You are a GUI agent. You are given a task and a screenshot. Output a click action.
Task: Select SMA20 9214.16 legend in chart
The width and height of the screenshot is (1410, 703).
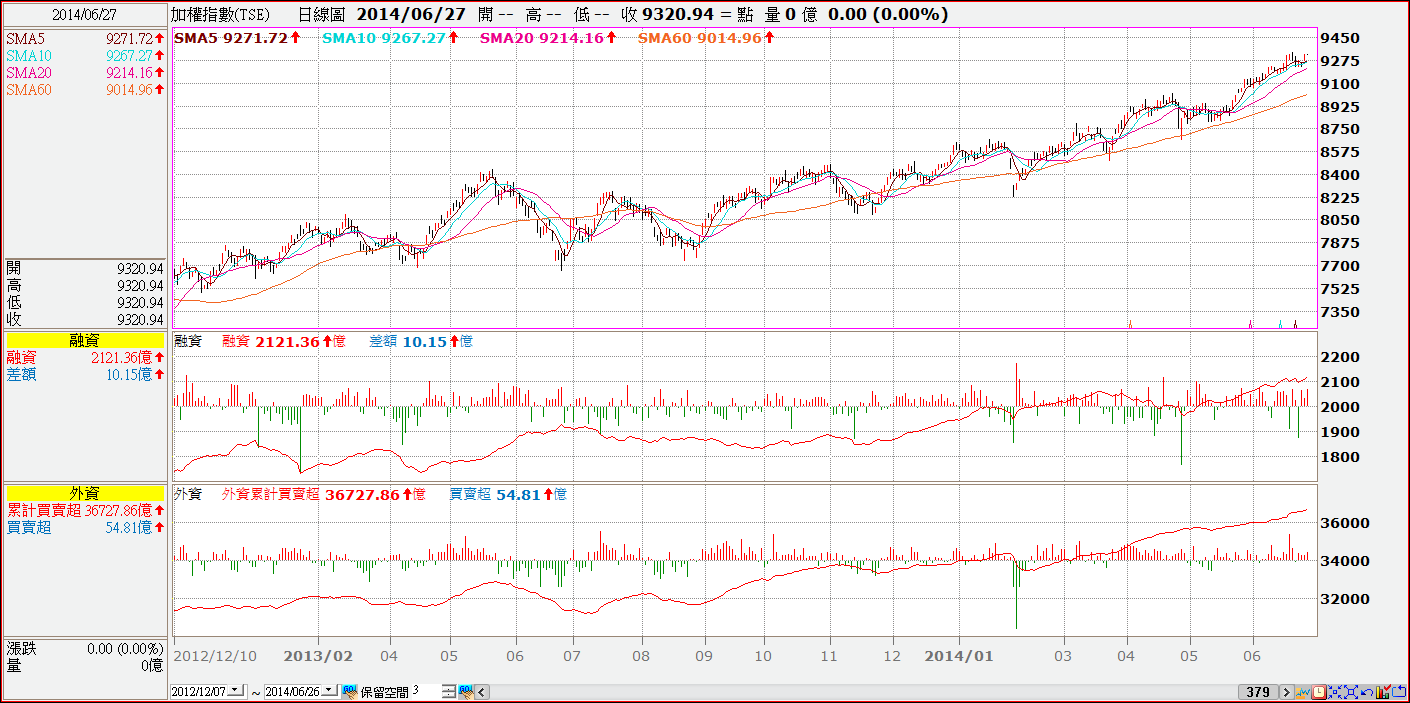pos(548,38)
